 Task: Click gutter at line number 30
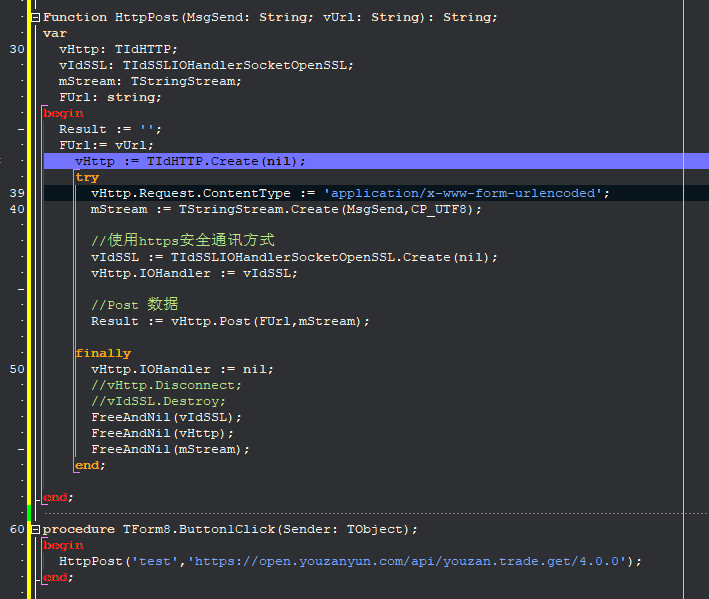[x=17, y=49]
